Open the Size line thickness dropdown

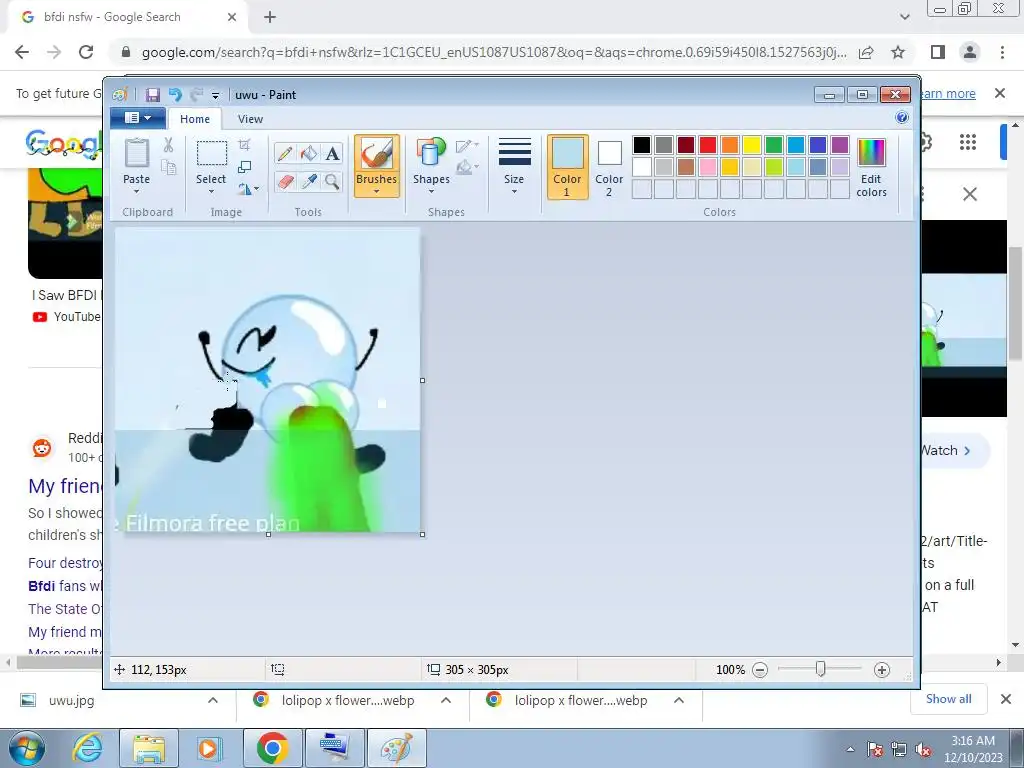[x=514, y=166]
